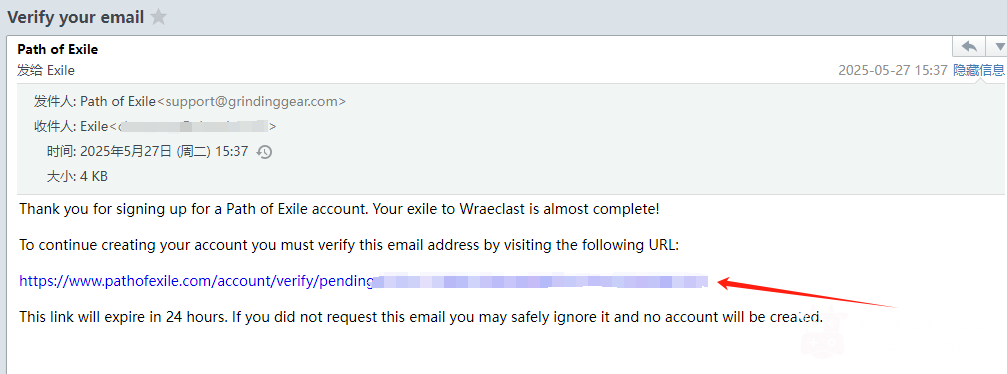1007x374 pixels.
Task: Click the Verify your email subject title
Action: (x=75, y=17)
